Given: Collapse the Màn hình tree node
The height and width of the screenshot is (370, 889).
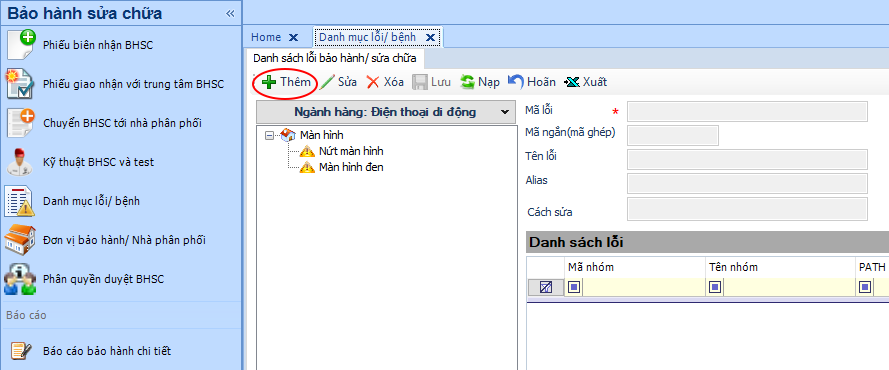Looking at the screenshot, I should (x=269, y=135).
